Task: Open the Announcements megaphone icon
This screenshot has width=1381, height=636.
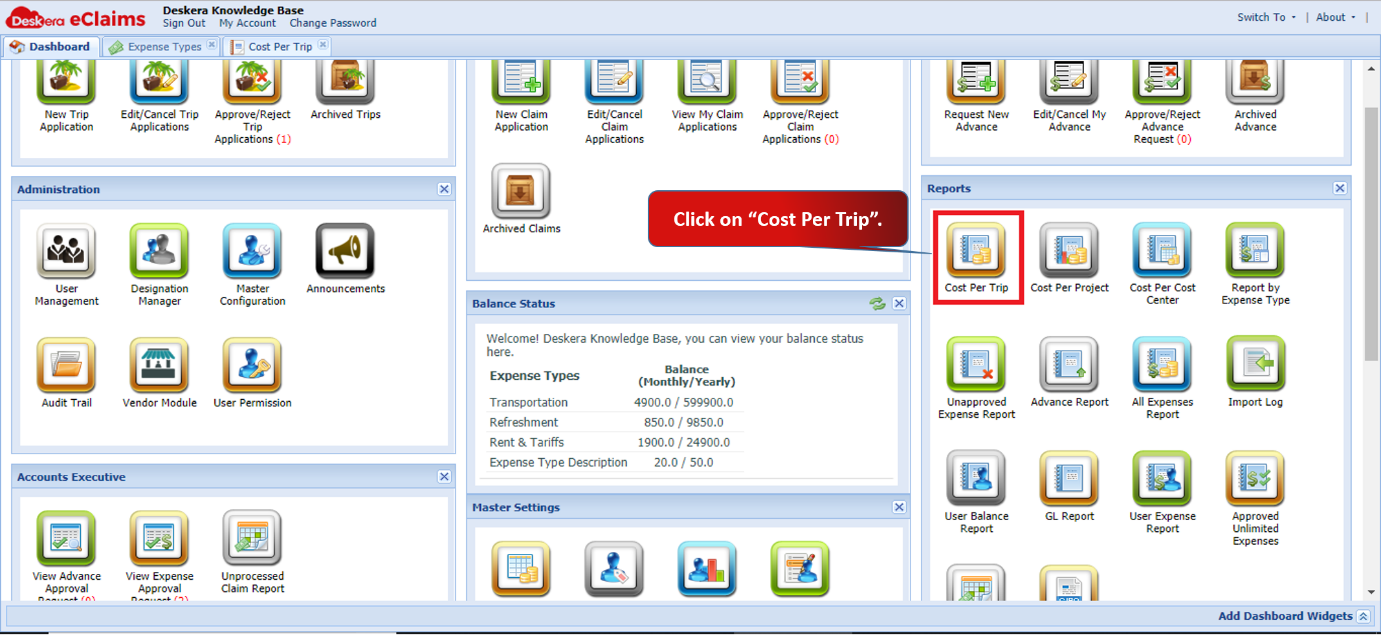Action: click(345, 251)
